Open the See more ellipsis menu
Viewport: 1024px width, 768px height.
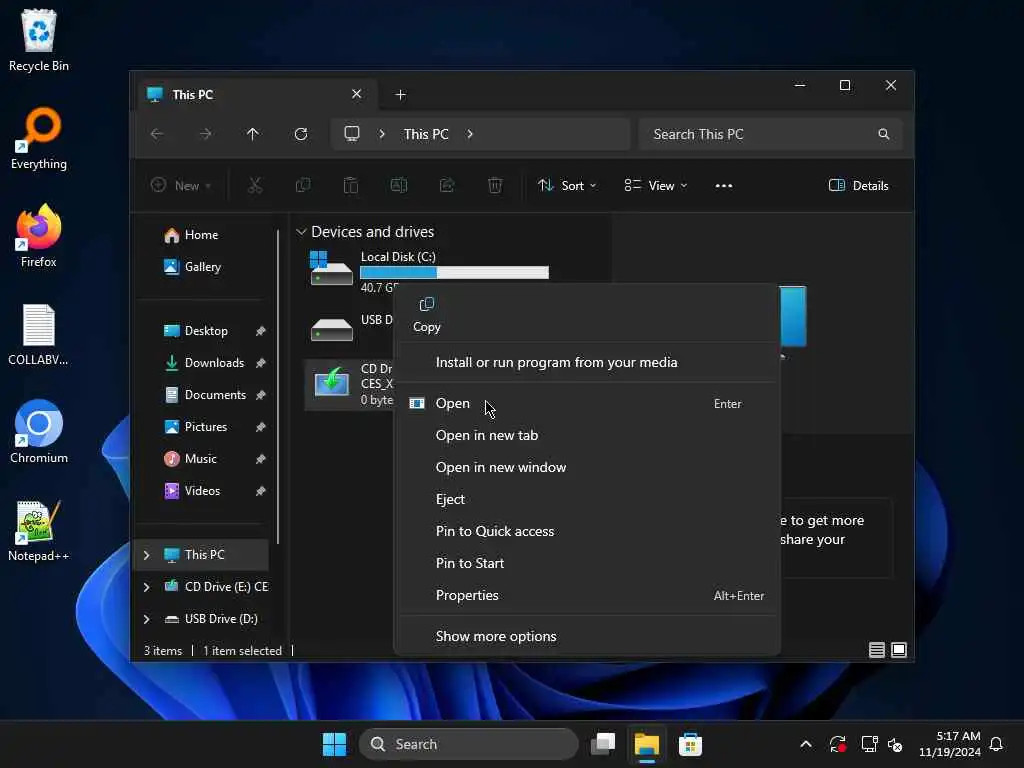(x=724, y=185)
